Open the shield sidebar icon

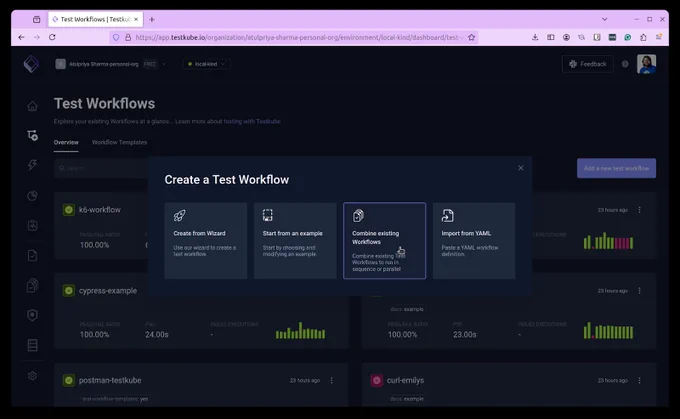33,315
